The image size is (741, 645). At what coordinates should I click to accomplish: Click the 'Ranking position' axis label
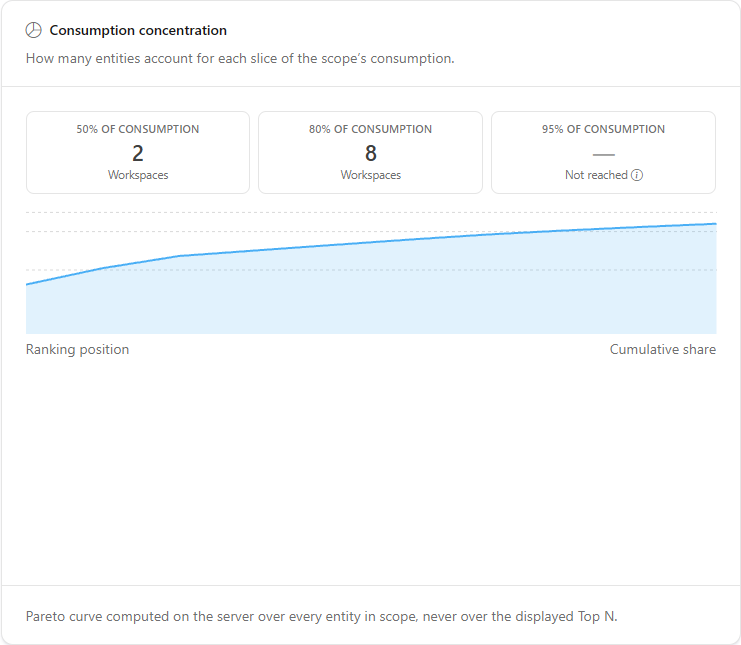(78, 350)
